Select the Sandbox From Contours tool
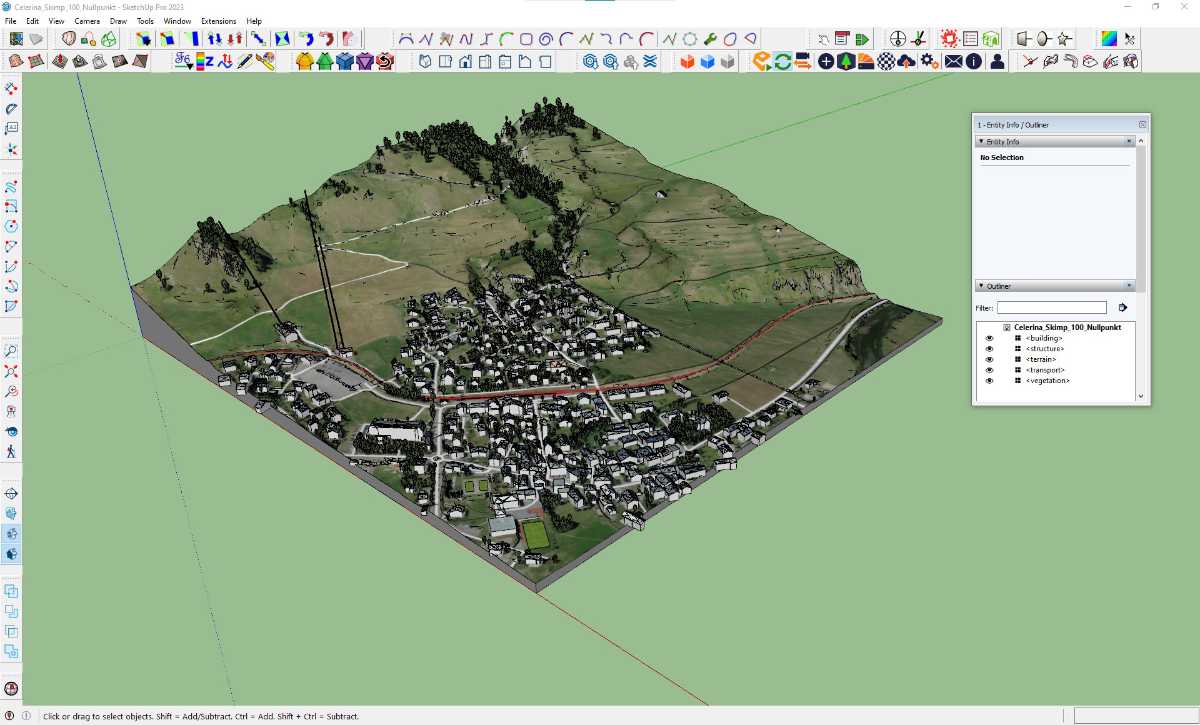Image resolution: width=1200 pixels, height=725 pixels. coord(15,61)
